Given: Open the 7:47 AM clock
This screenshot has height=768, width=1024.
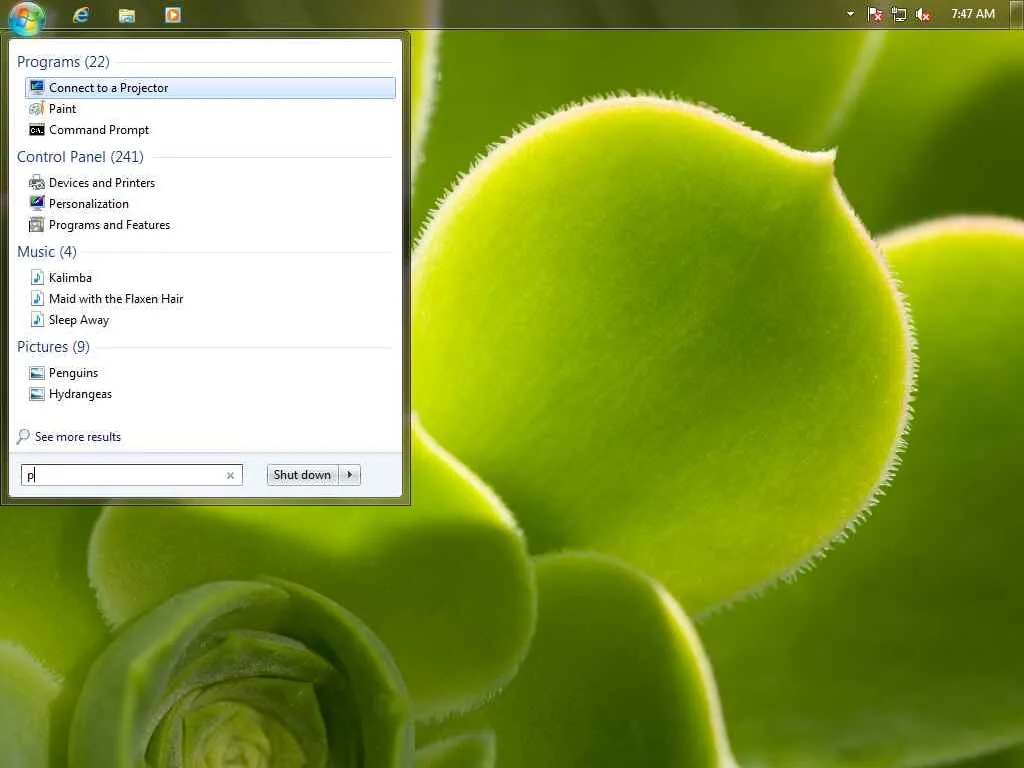Looking at the screenshot, I should coord(973,14).
